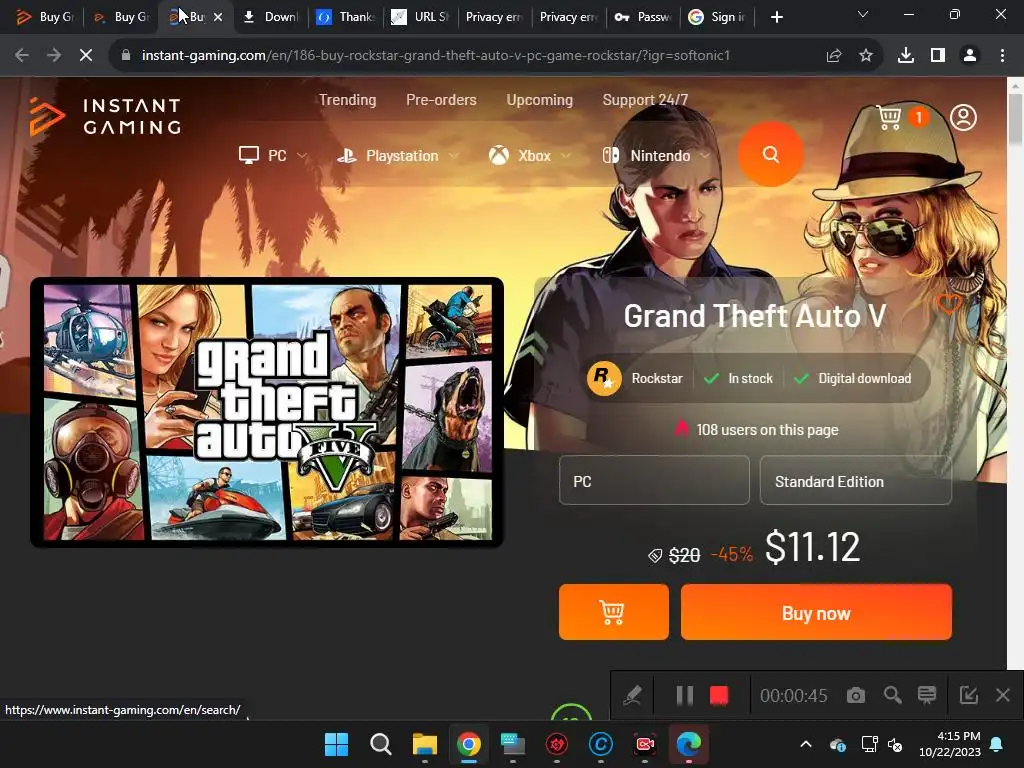Share this page icon in address bar

pyautogui.click(x=833, y=56)
